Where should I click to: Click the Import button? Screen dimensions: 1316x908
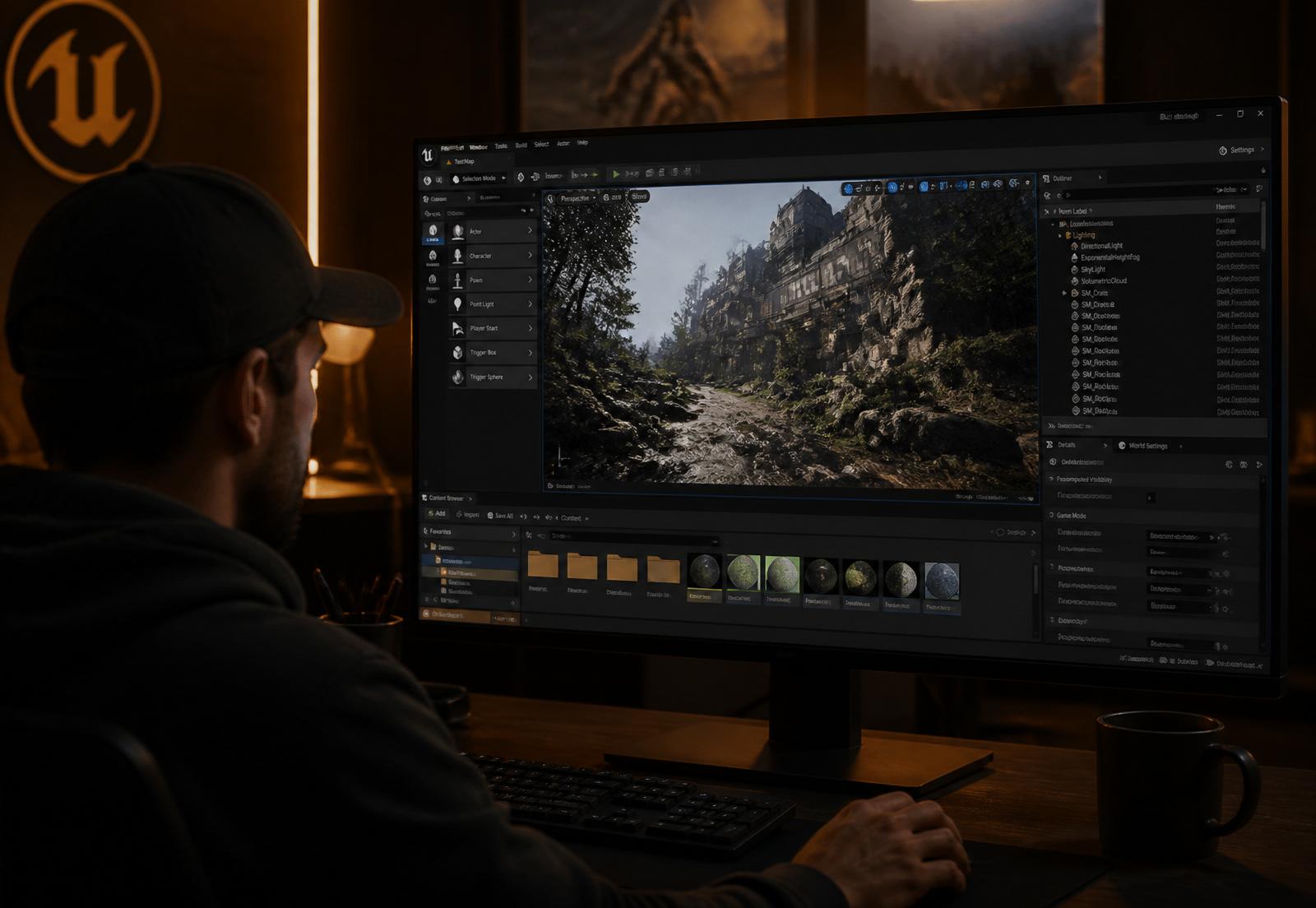click(x=467, y=515)
